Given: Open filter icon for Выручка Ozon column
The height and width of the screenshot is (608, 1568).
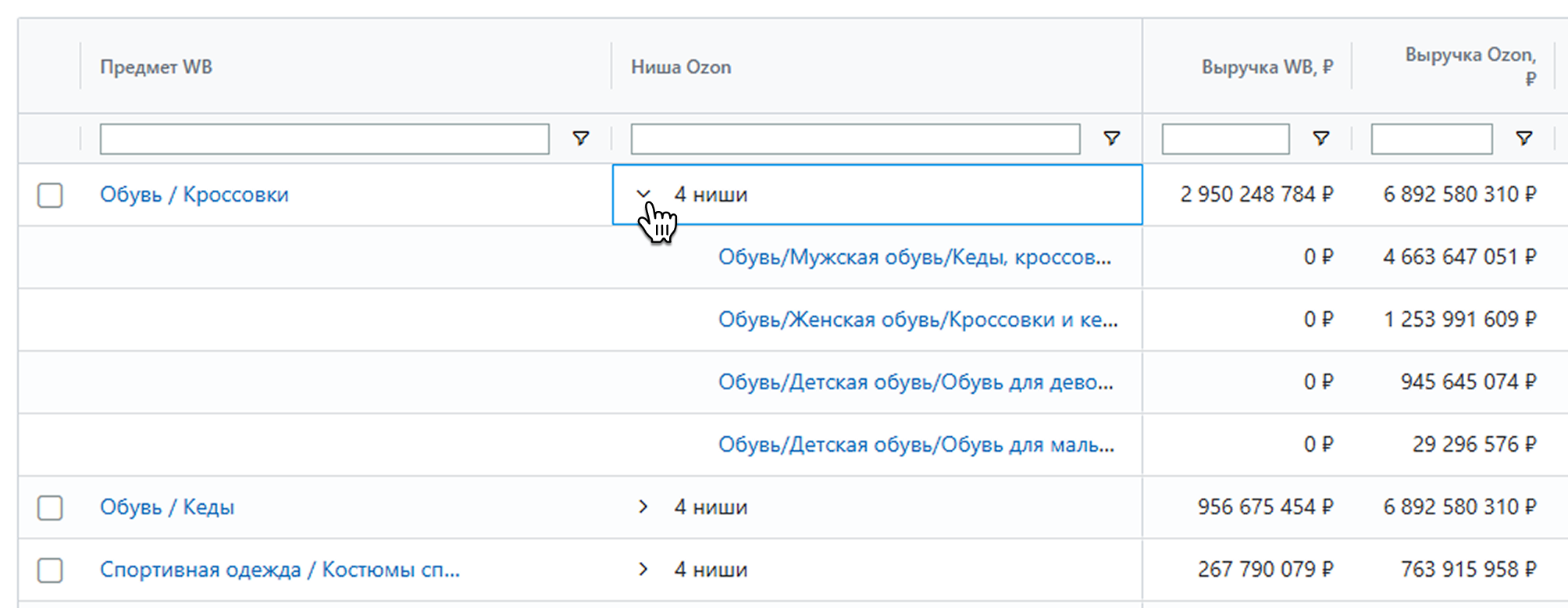Looking at the screenshot, I should (1523, 138).
